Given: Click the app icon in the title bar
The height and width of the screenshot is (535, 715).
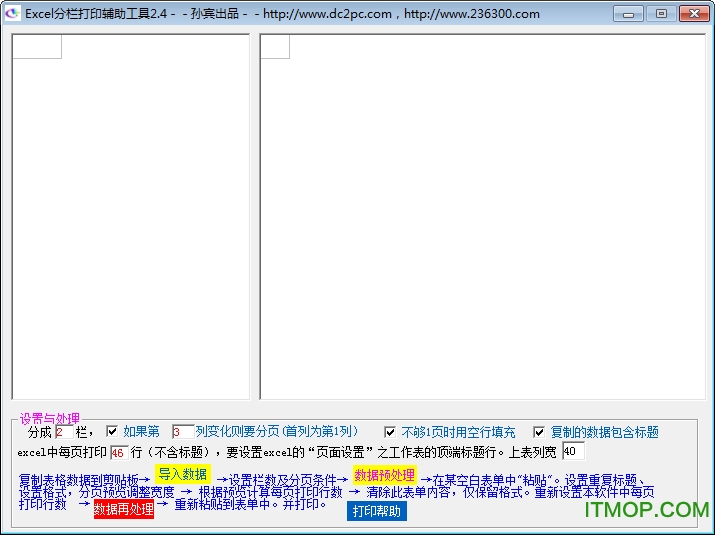Looking at the screenshot, I should [x=13, y=14].
